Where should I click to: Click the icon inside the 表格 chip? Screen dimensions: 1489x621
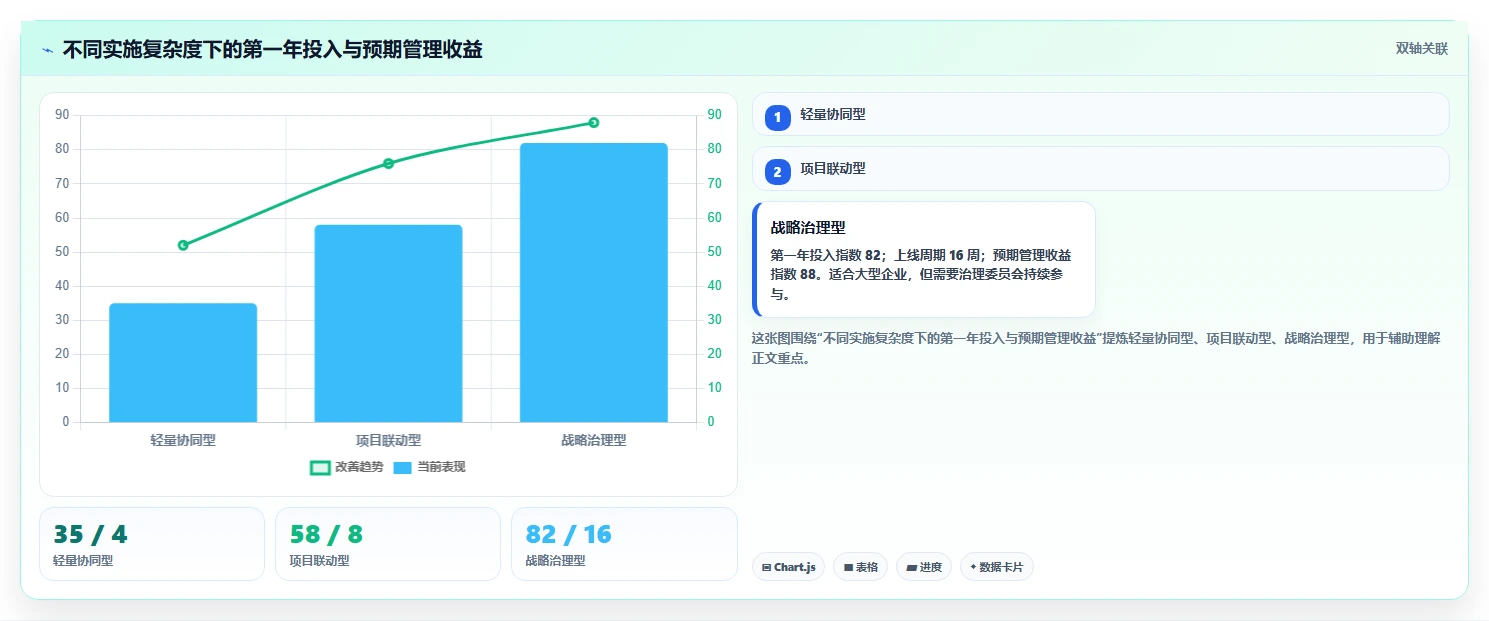[848, 567]
